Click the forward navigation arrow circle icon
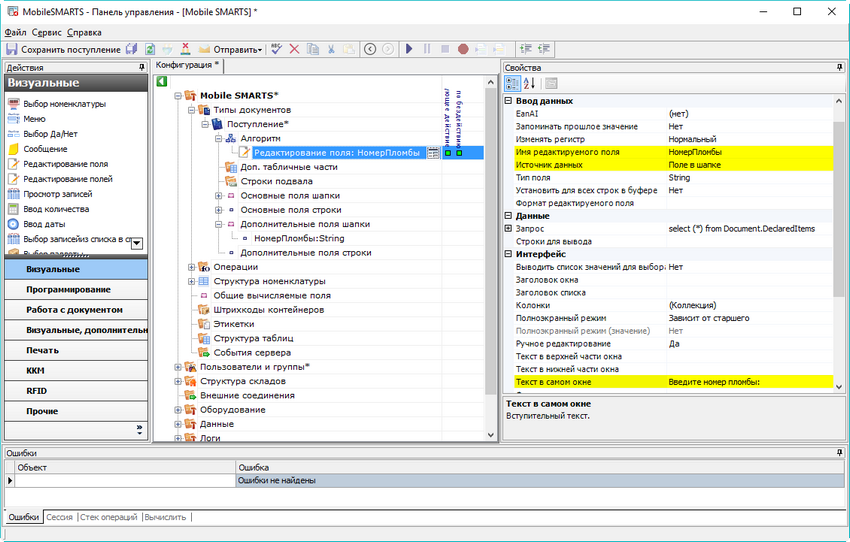The width and height of the screenshot is (850, 542). point(388,49)
